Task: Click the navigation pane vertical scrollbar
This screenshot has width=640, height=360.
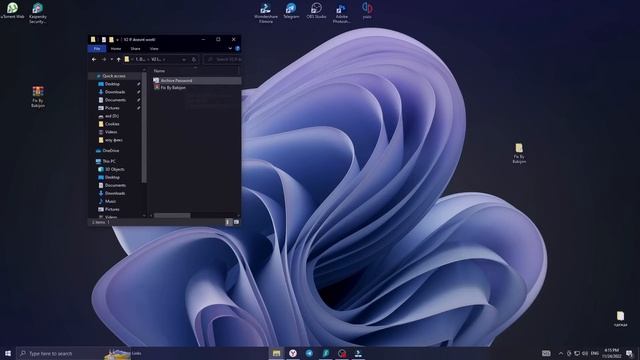Action: 144,127
